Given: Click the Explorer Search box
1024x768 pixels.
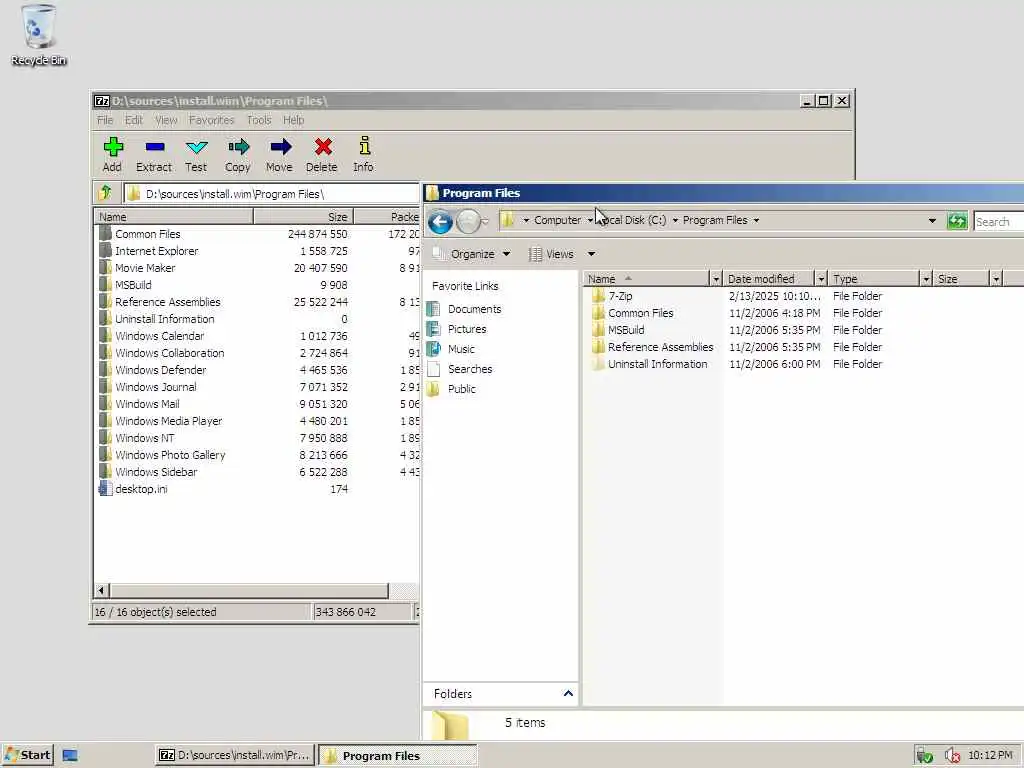Looking at the screenshot, I should pos(999,221).
